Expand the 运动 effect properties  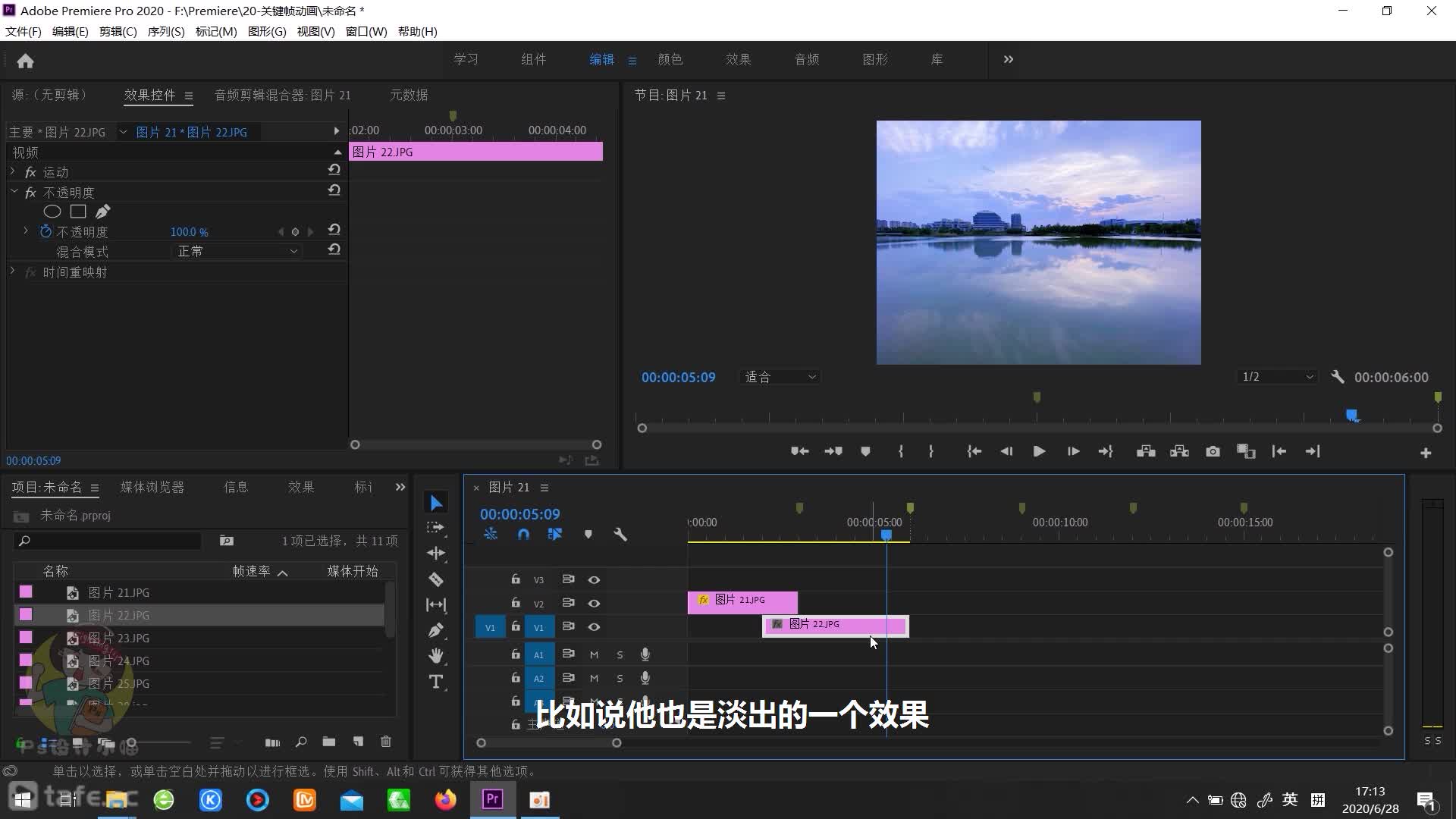[13, 171]
